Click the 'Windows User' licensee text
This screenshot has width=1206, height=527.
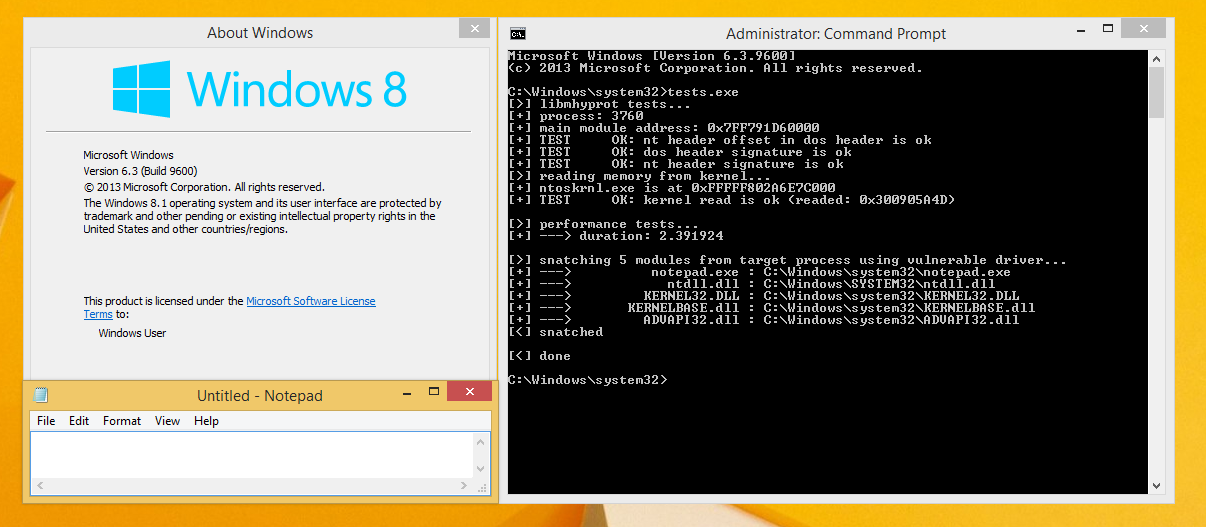pos(132,333)
